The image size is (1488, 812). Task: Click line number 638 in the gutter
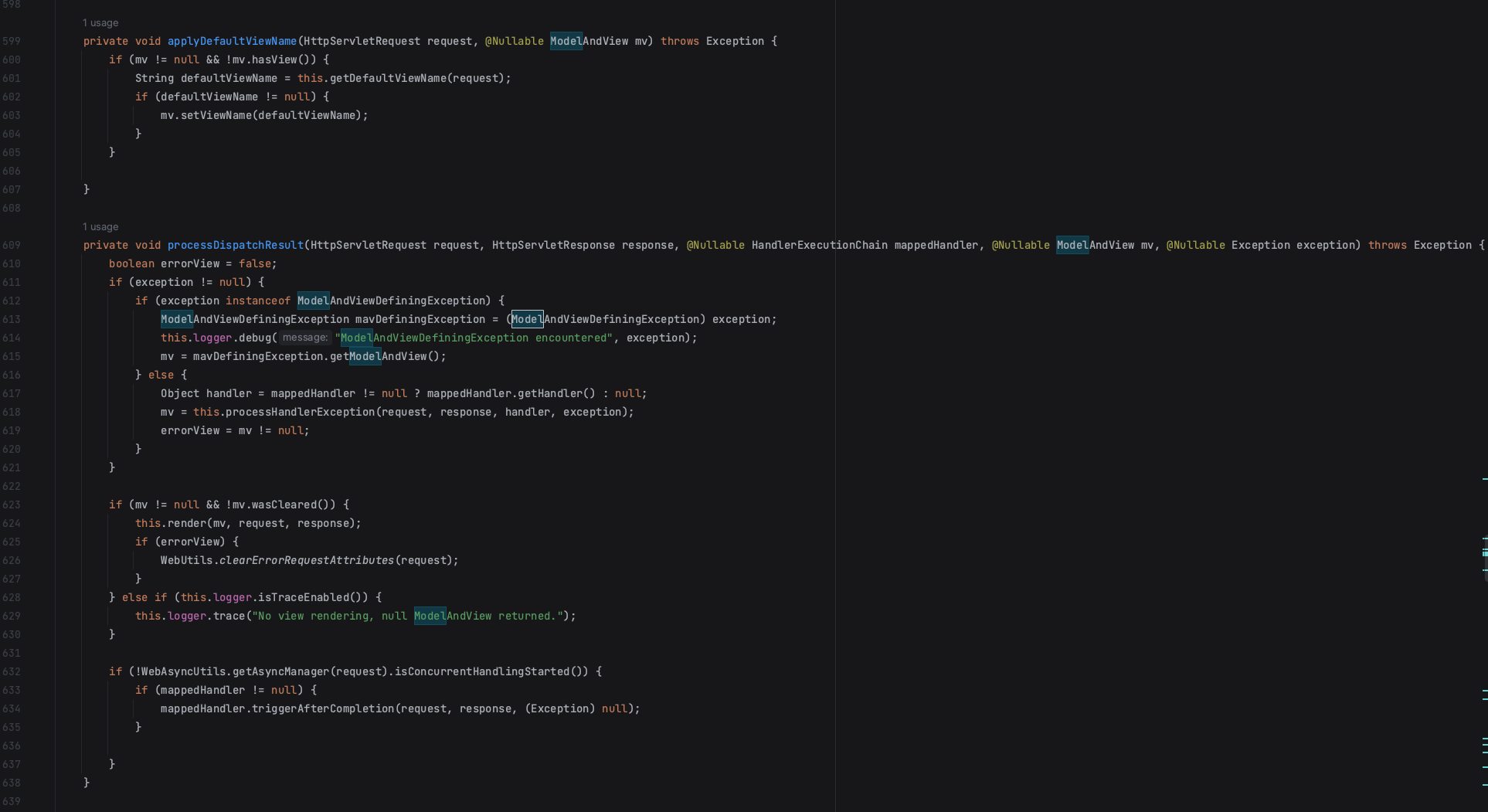(x=12, y=783)
